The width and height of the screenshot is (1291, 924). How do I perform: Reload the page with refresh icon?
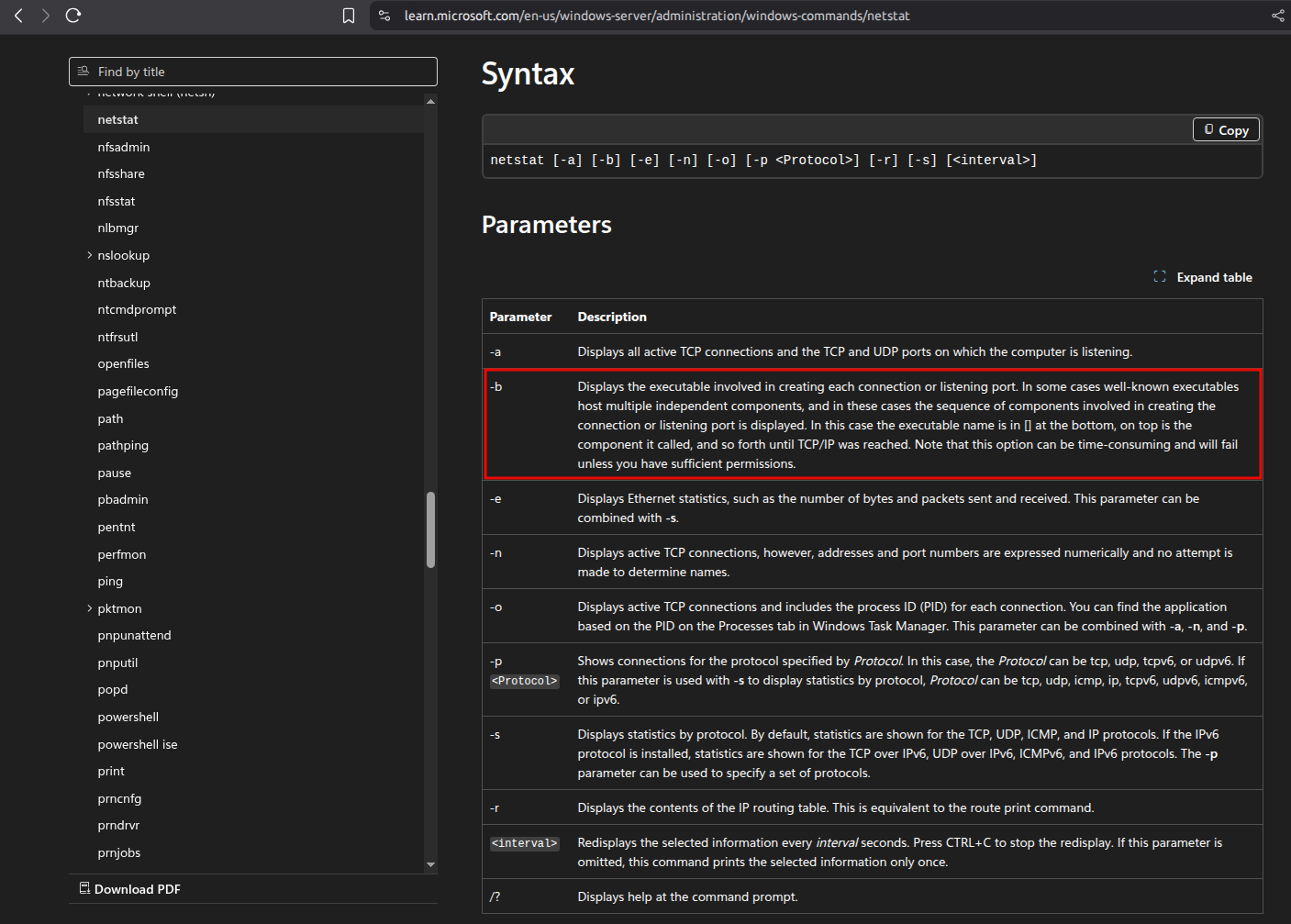coord(73,16)
